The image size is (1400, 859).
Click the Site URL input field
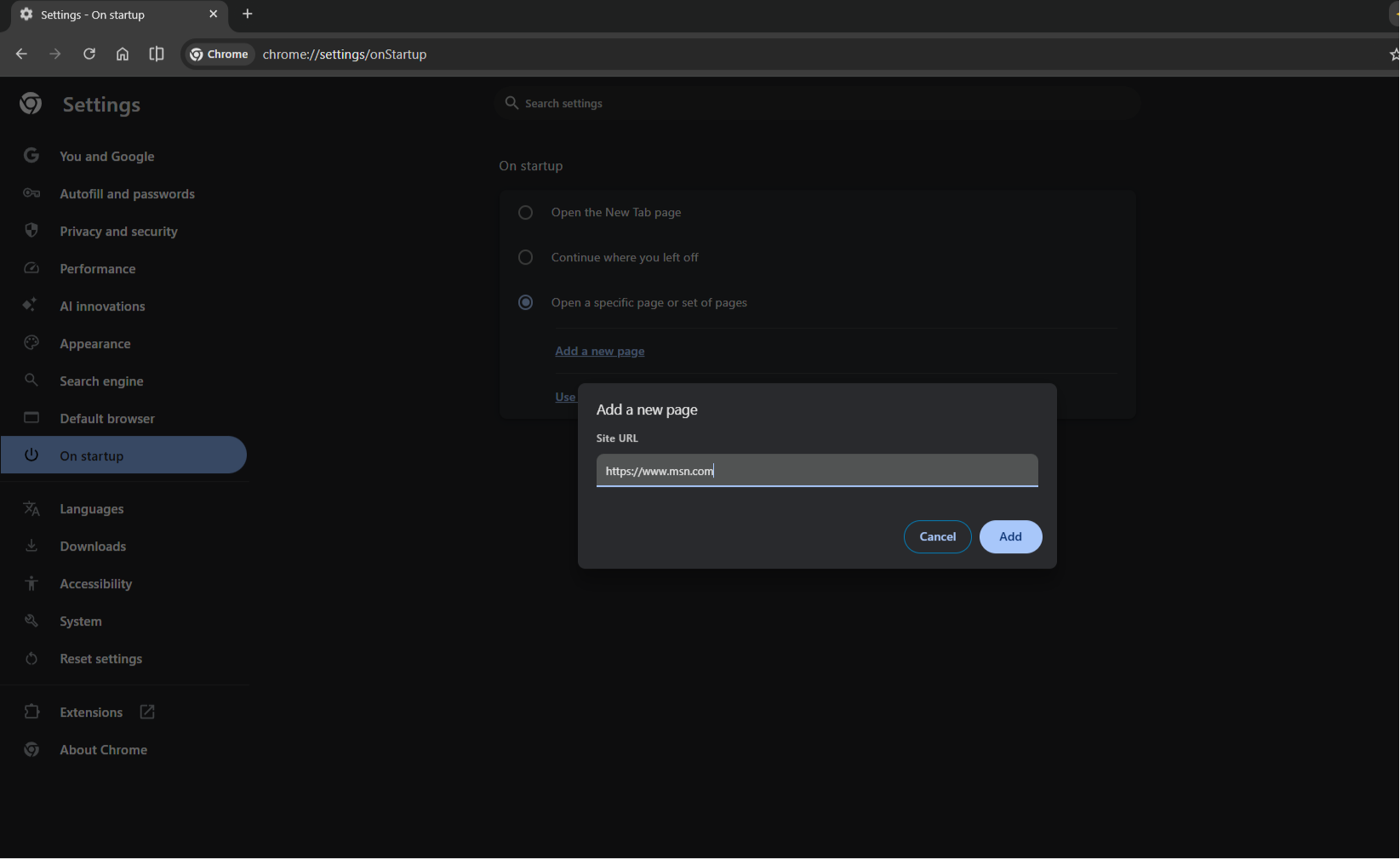tap(817, 470)
